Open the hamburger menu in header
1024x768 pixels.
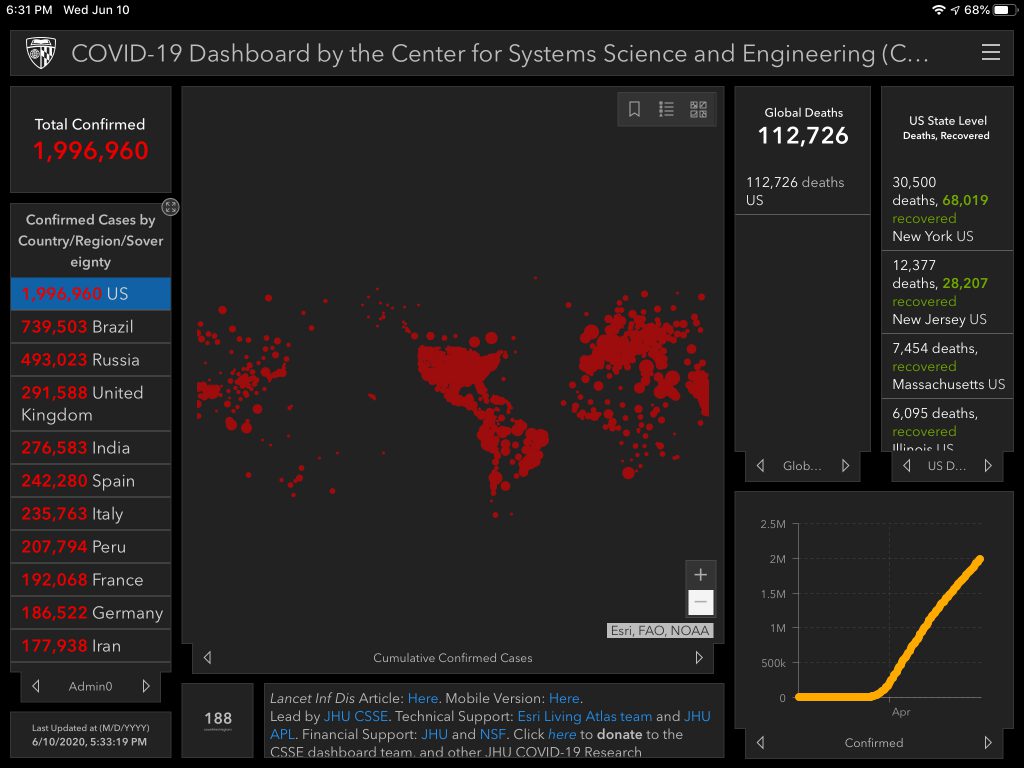(990, 53)
